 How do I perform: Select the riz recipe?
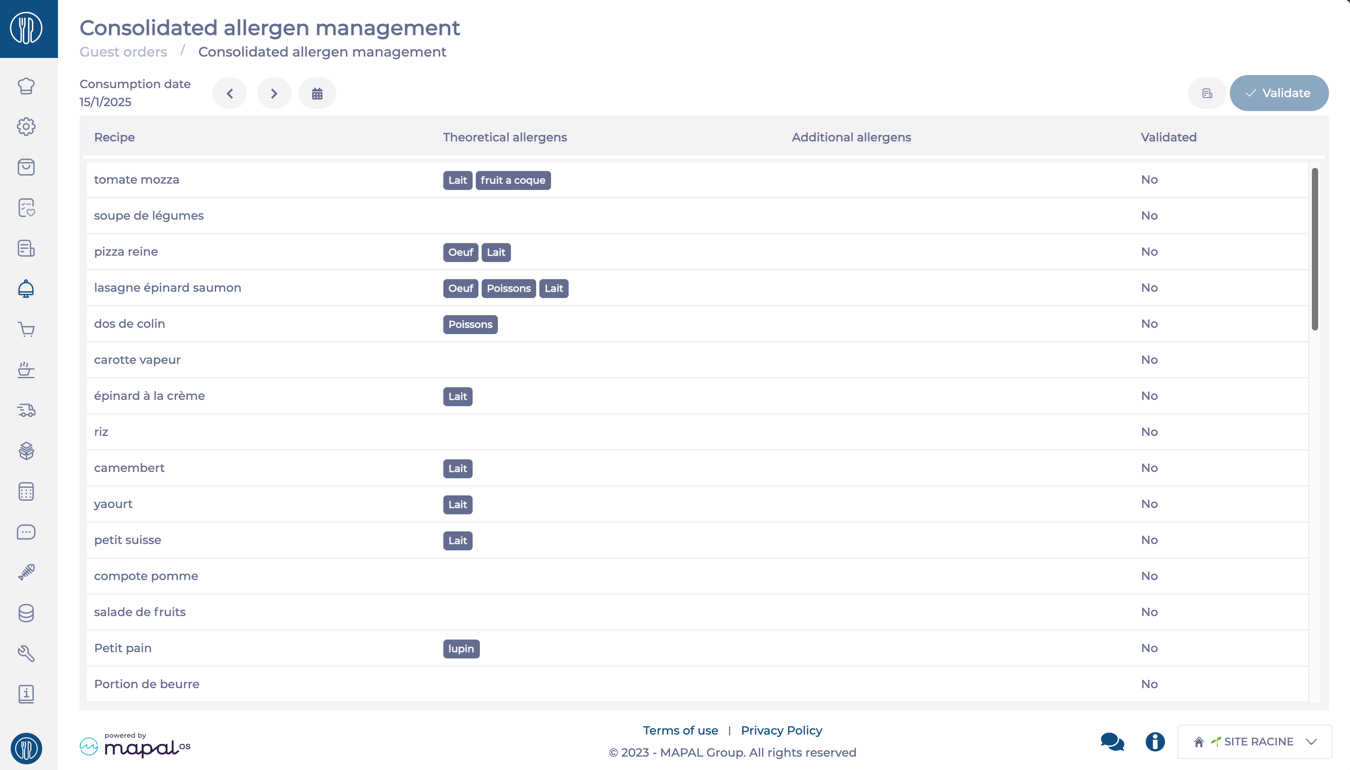click(697, 432)
